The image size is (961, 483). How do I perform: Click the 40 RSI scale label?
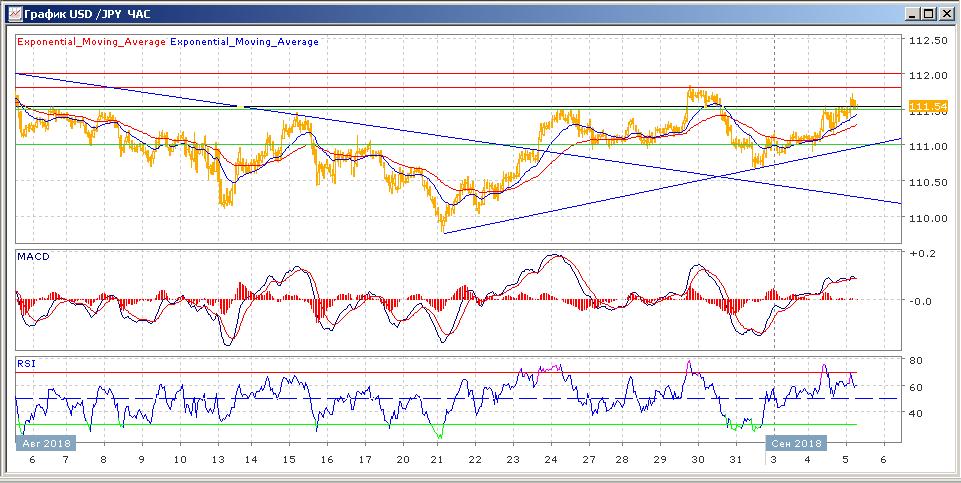point(917,413)
